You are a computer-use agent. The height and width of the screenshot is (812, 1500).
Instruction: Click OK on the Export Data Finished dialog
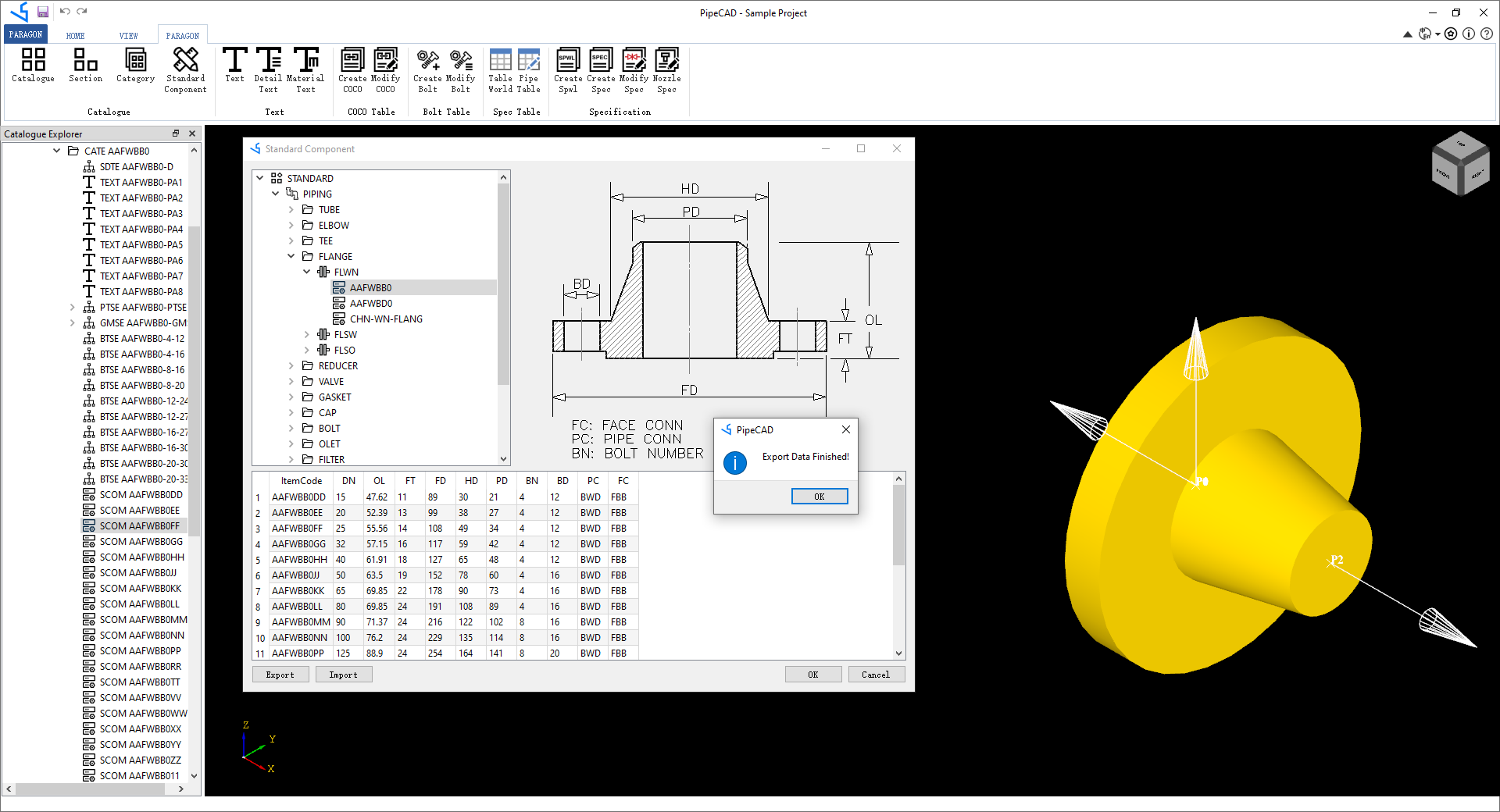(819, 496)
